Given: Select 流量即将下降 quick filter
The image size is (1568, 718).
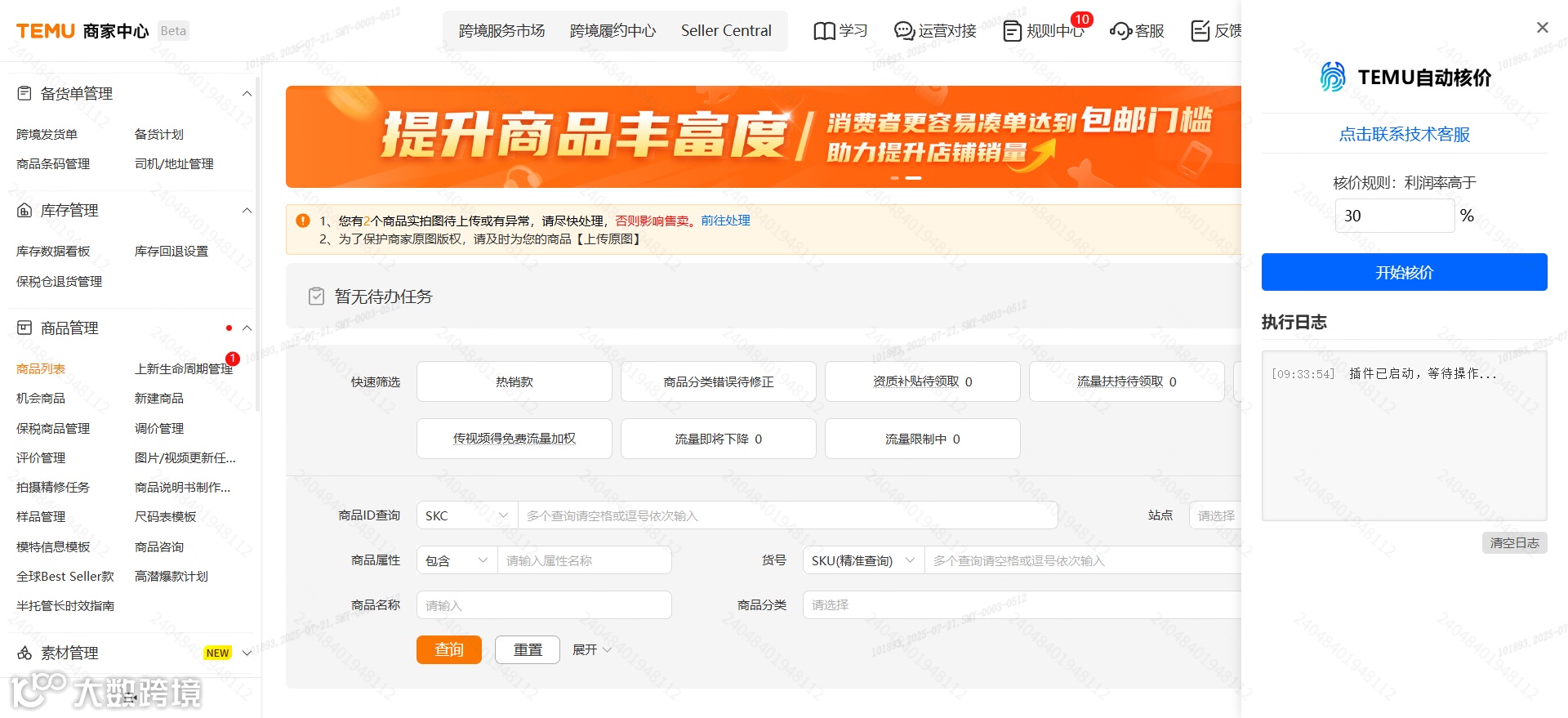Looking at the screenshot, I should pyautogui.click(x=719, y=439).
